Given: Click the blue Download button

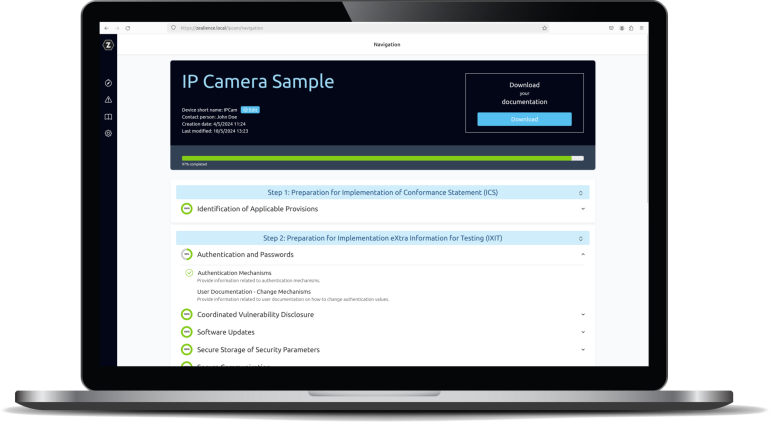Looking at the screenshot, I should click(x=524, y=119).
